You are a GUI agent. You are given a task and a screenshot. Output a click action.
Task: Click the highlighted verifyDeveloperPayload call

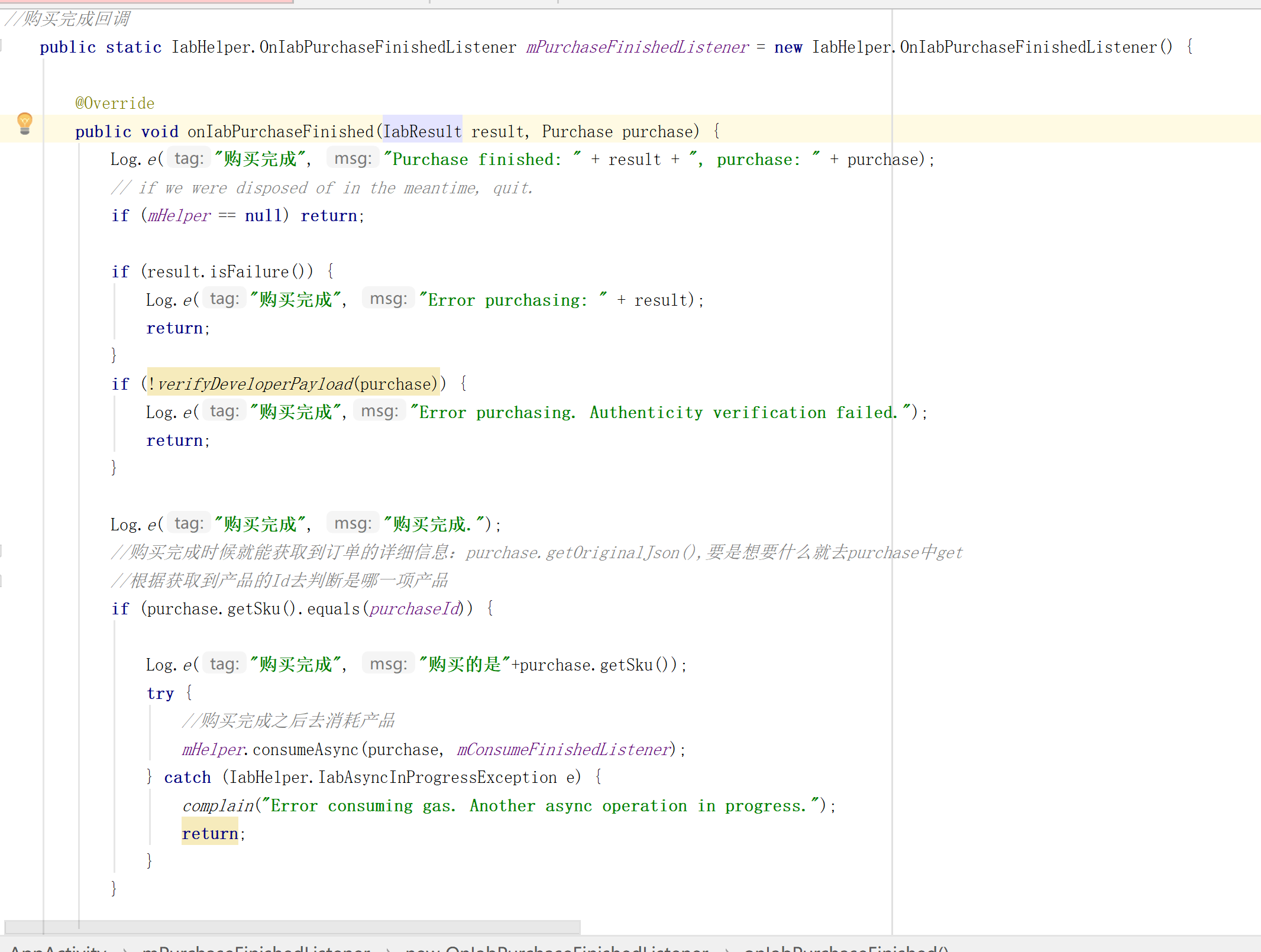point(256,384)
